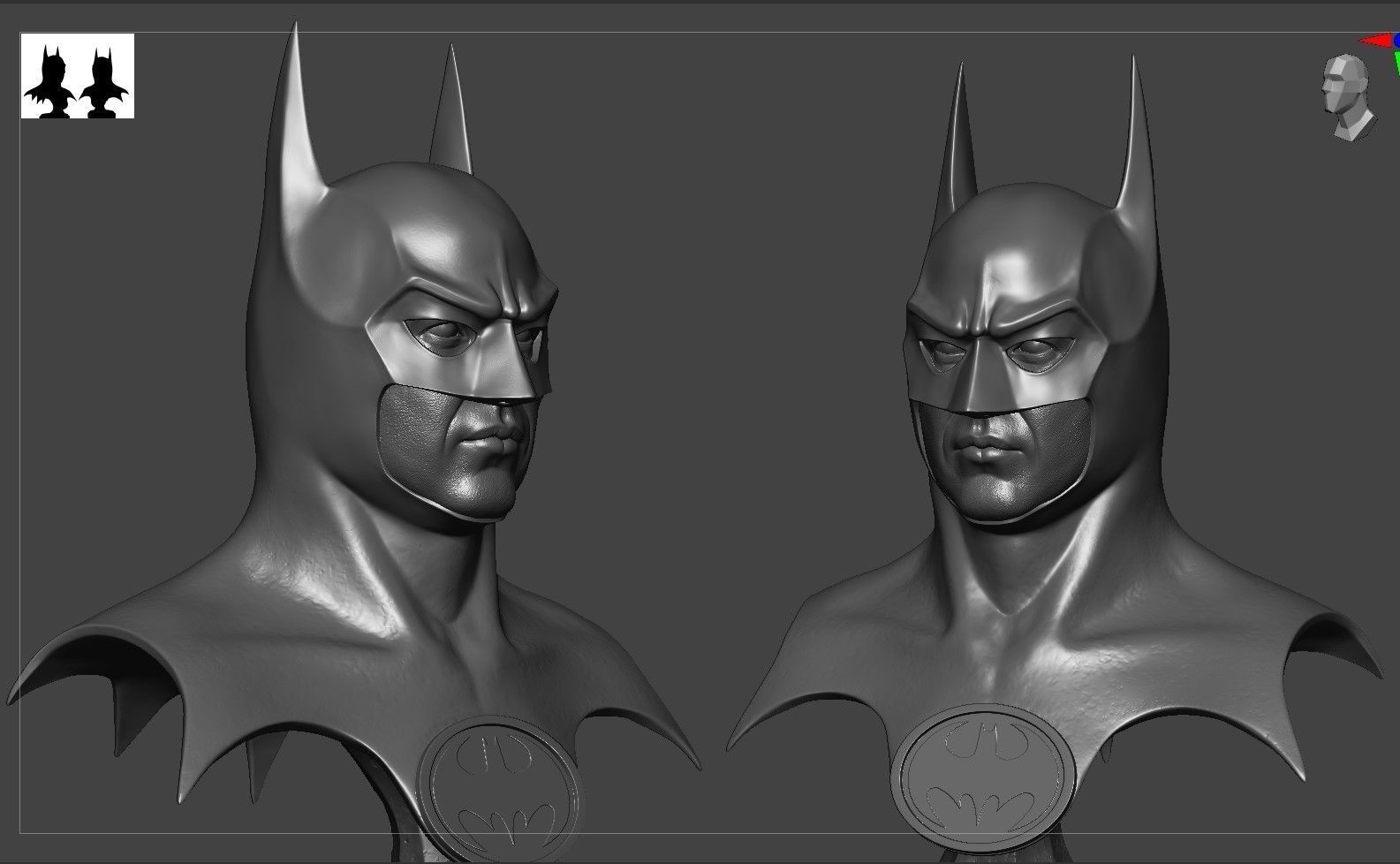Click the red X axis cone on gizmo
1400x864 pixels.
(1374, 41)
